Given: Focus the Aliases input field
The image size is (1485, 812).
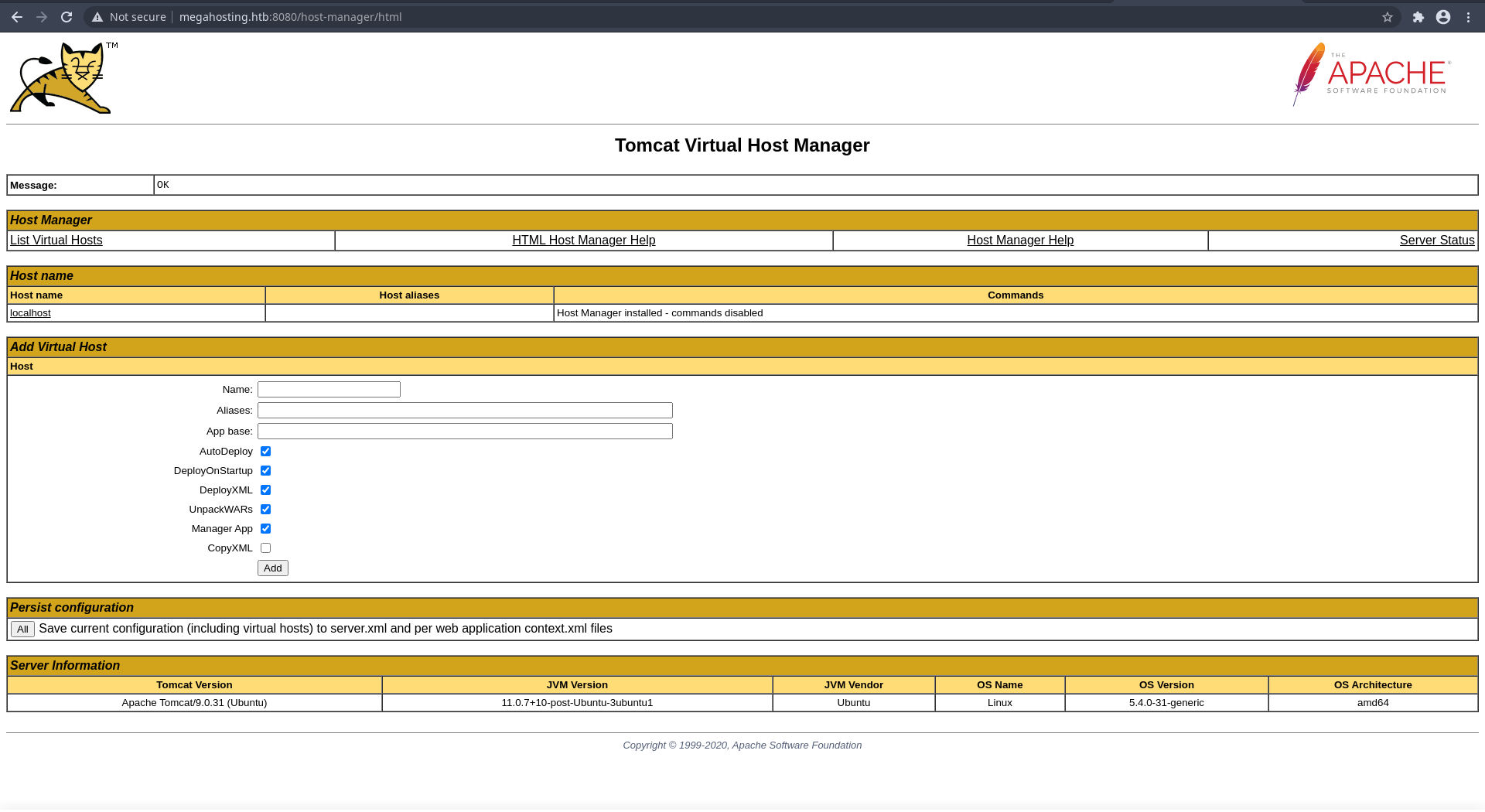Looking at the screenshot, I should tap(465, 411).
